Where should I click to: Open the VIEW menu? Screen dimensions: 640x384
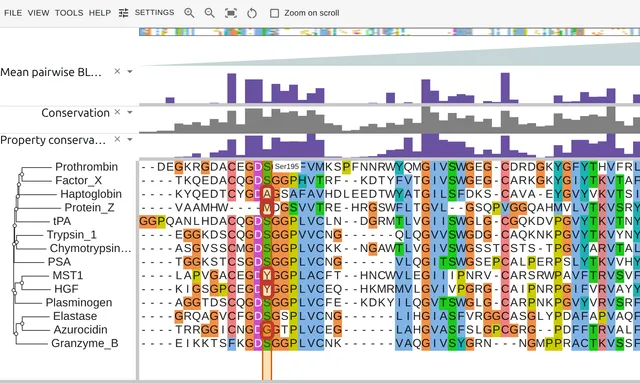[38, 13]
